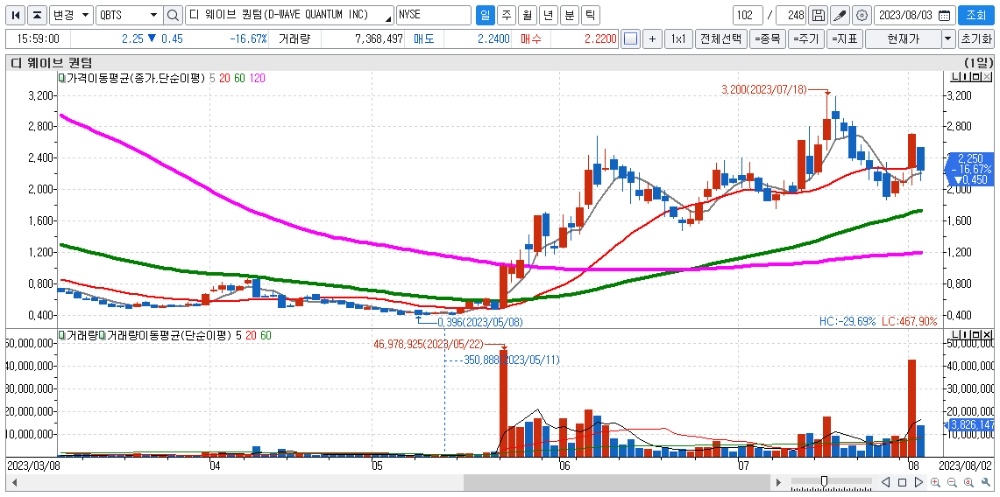
Task: Click the 초기화 reset button
Action: pyautogui.click(x=976, y=39)
